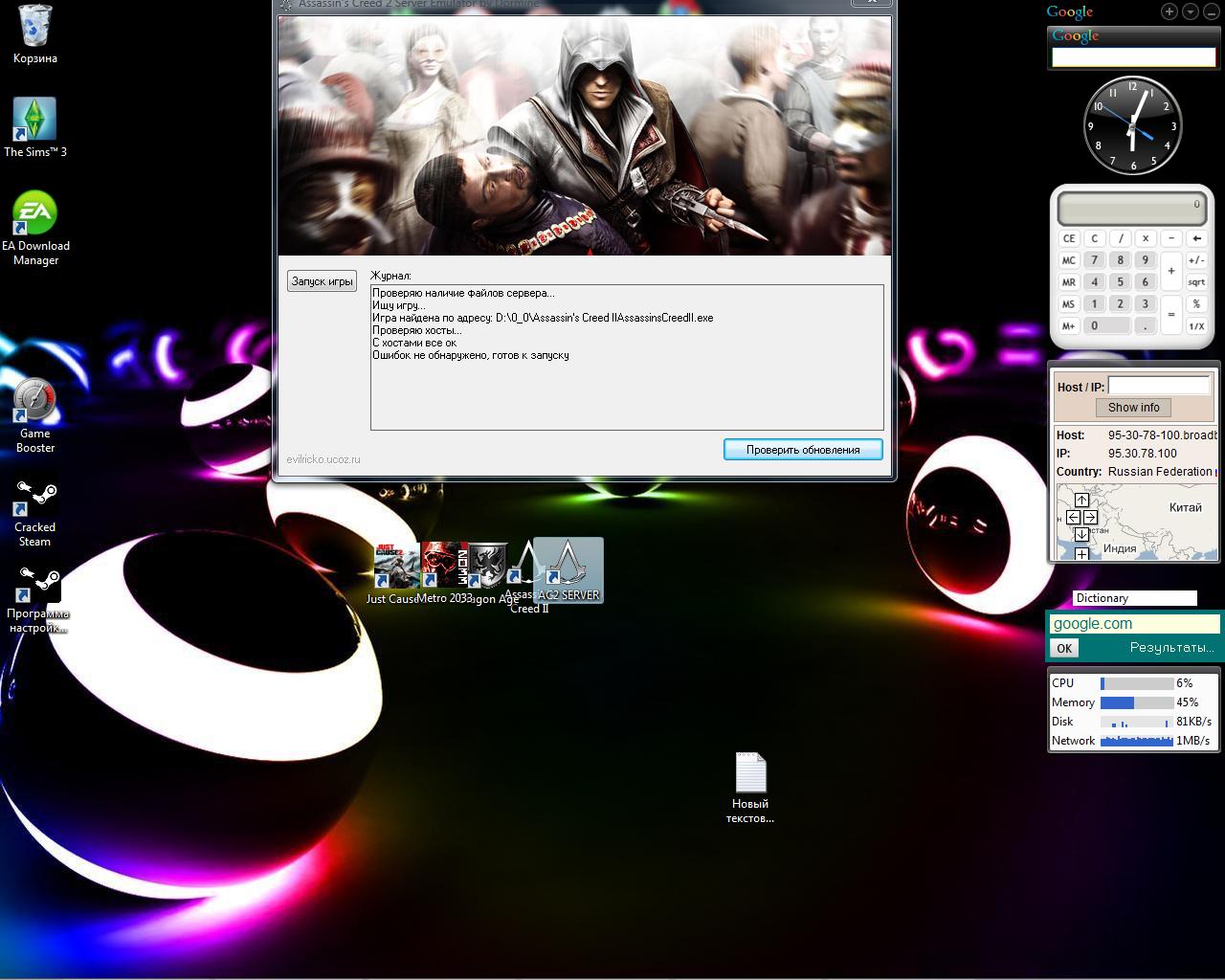Select the Cracked Steam shortcut
Image resolution: width=1225 pixels, height=980 pixels.
[35, 514]
